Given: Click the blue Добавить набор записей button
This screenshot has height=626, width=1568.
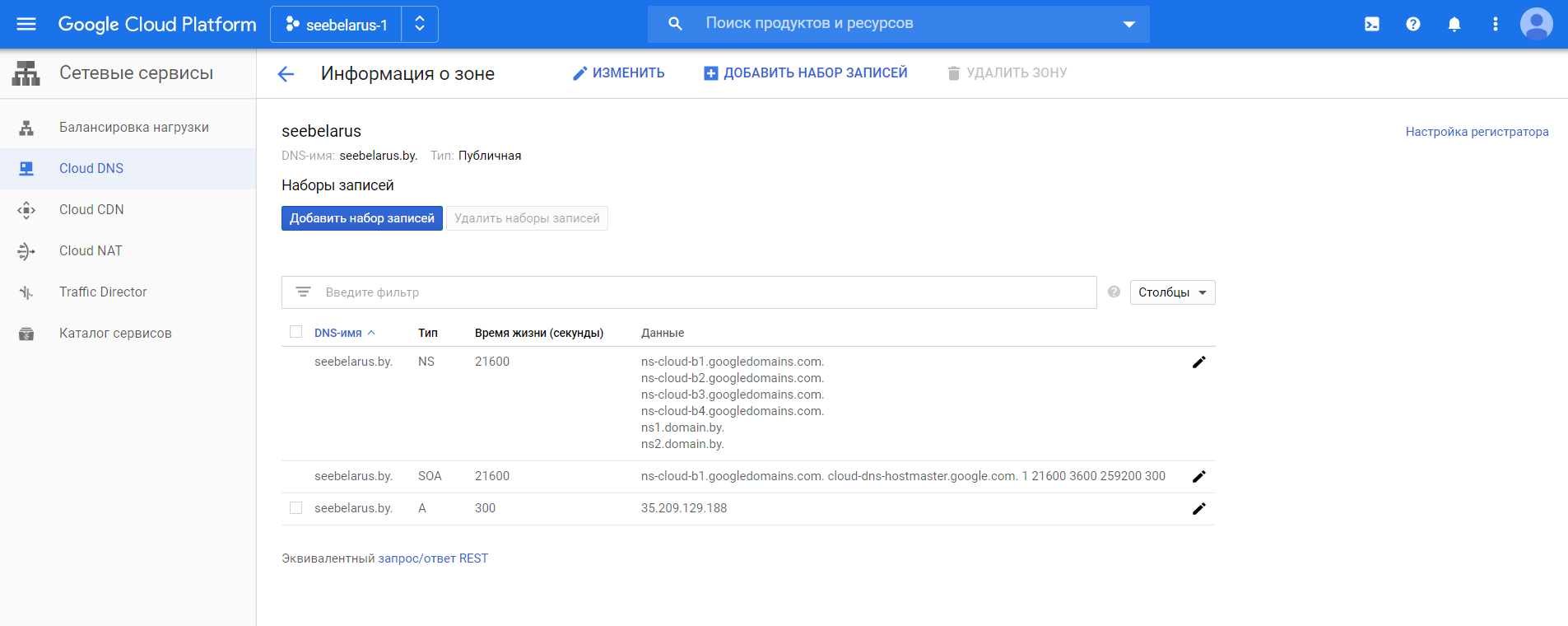Looking at the screenshot, I should click(x=362, y=218).
